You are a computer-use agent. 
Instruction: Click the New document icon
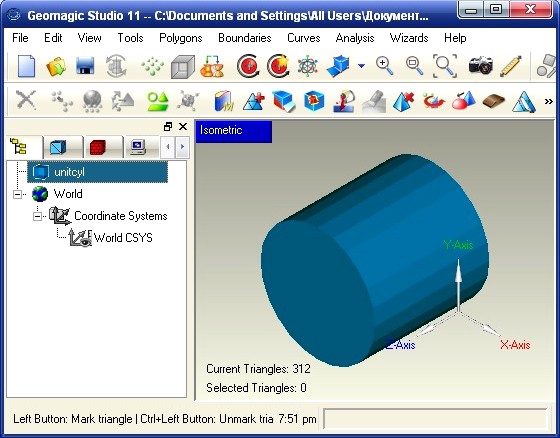(26, 66)
